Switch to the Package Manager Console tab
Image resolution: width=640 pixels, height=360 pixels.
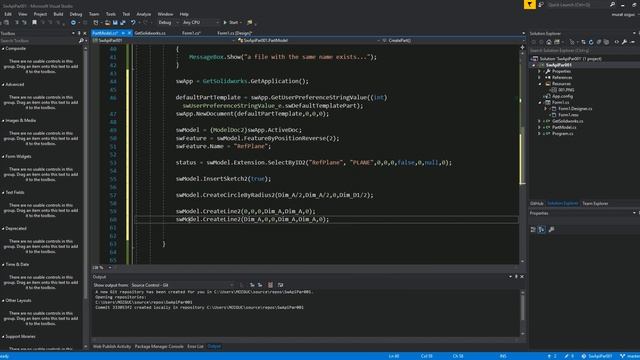159,347
